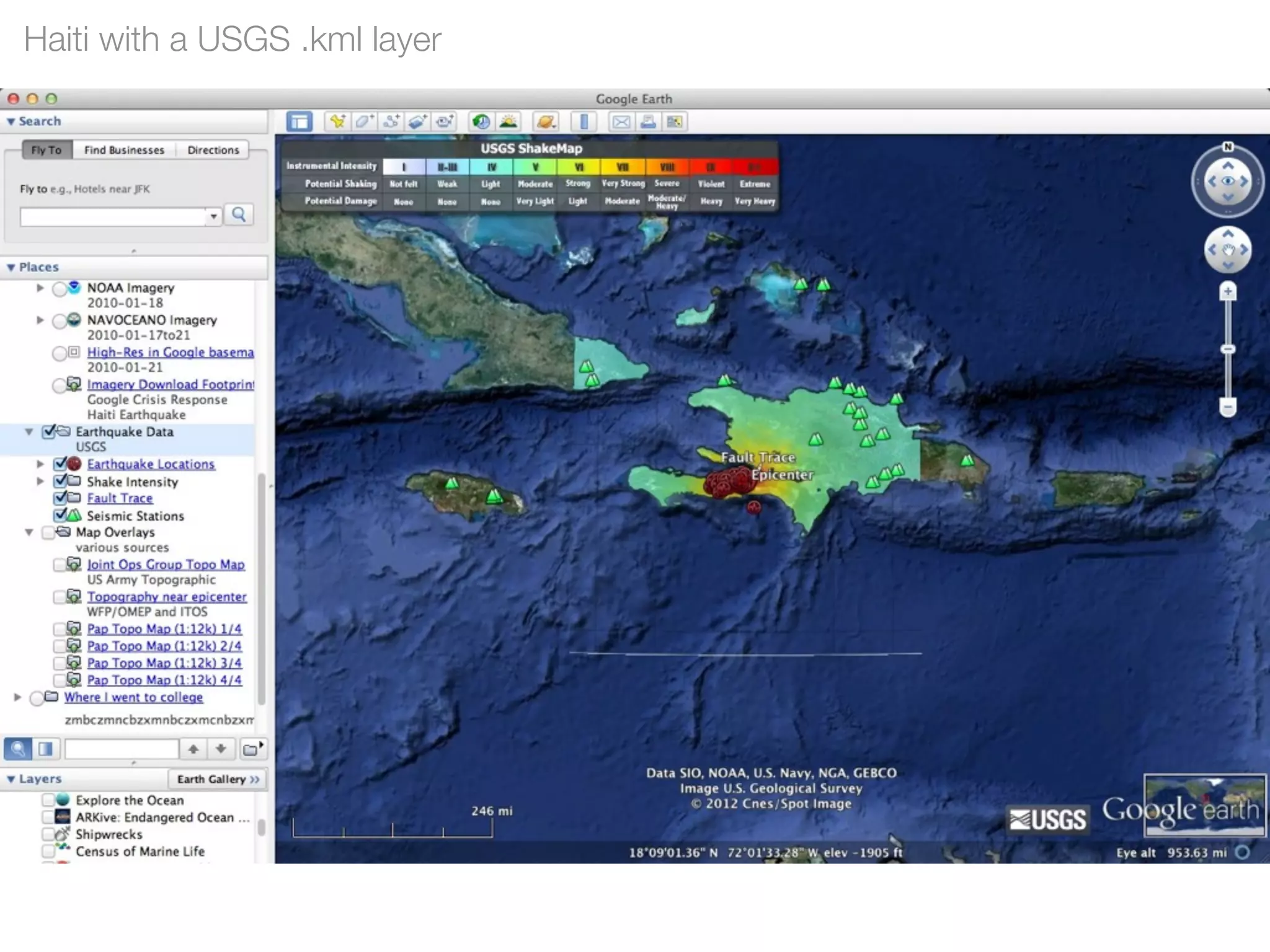Toggle the Places panel split view icon
This screenshot has width=1270, height=952.
coord(46,749)
